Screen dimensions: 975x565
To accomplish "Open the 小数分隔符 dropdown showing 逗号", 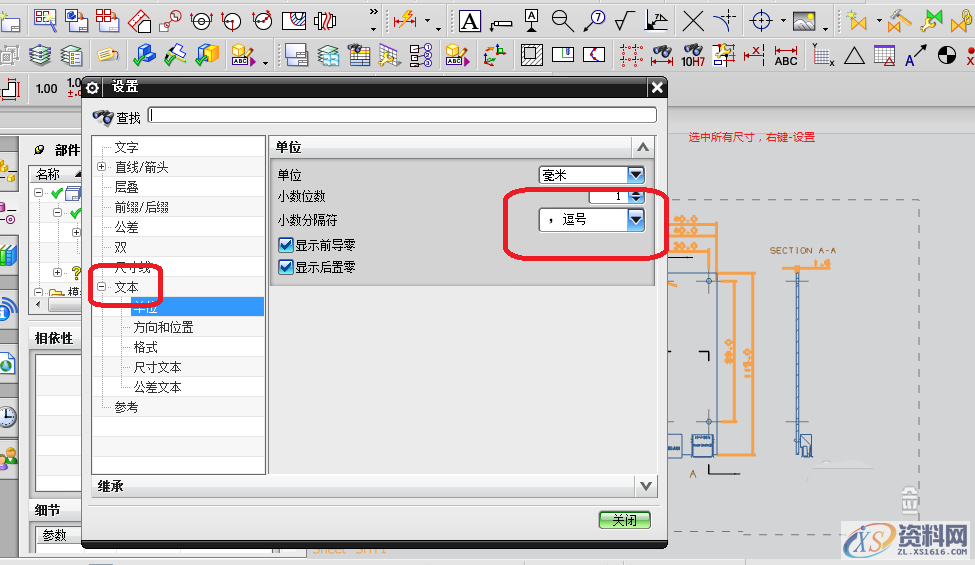I will tap(635, 220).
